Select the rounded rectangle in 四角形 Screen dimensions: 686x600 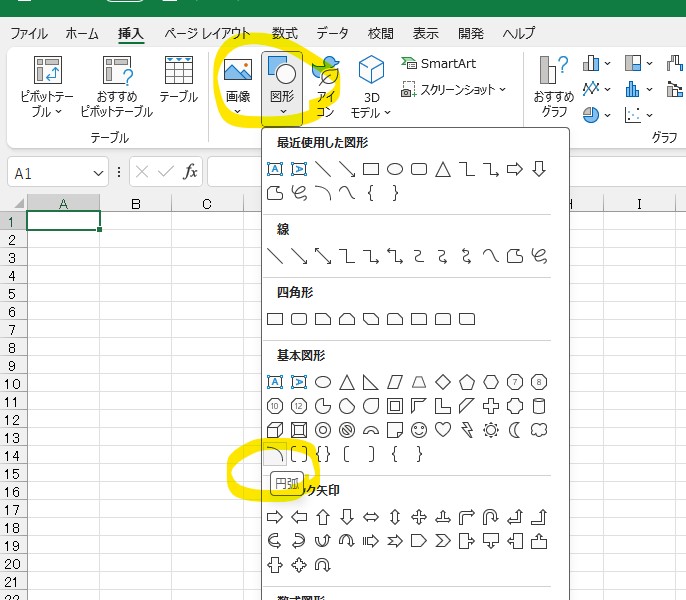299,319
